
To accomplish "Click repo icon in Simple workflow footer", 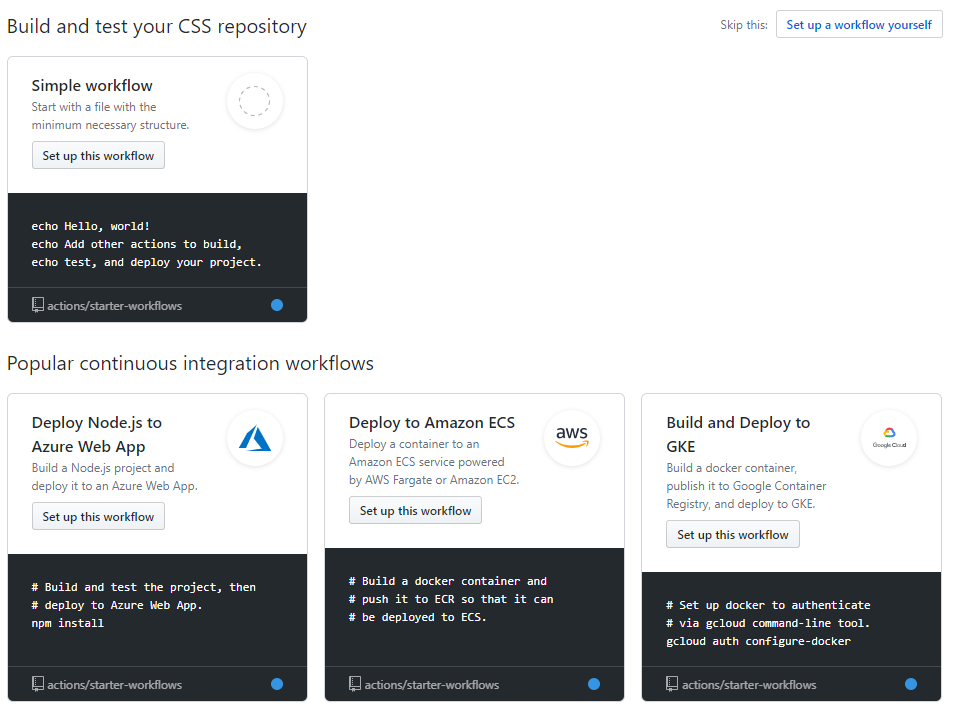I will pyautogui.click(x=38, y=305).
